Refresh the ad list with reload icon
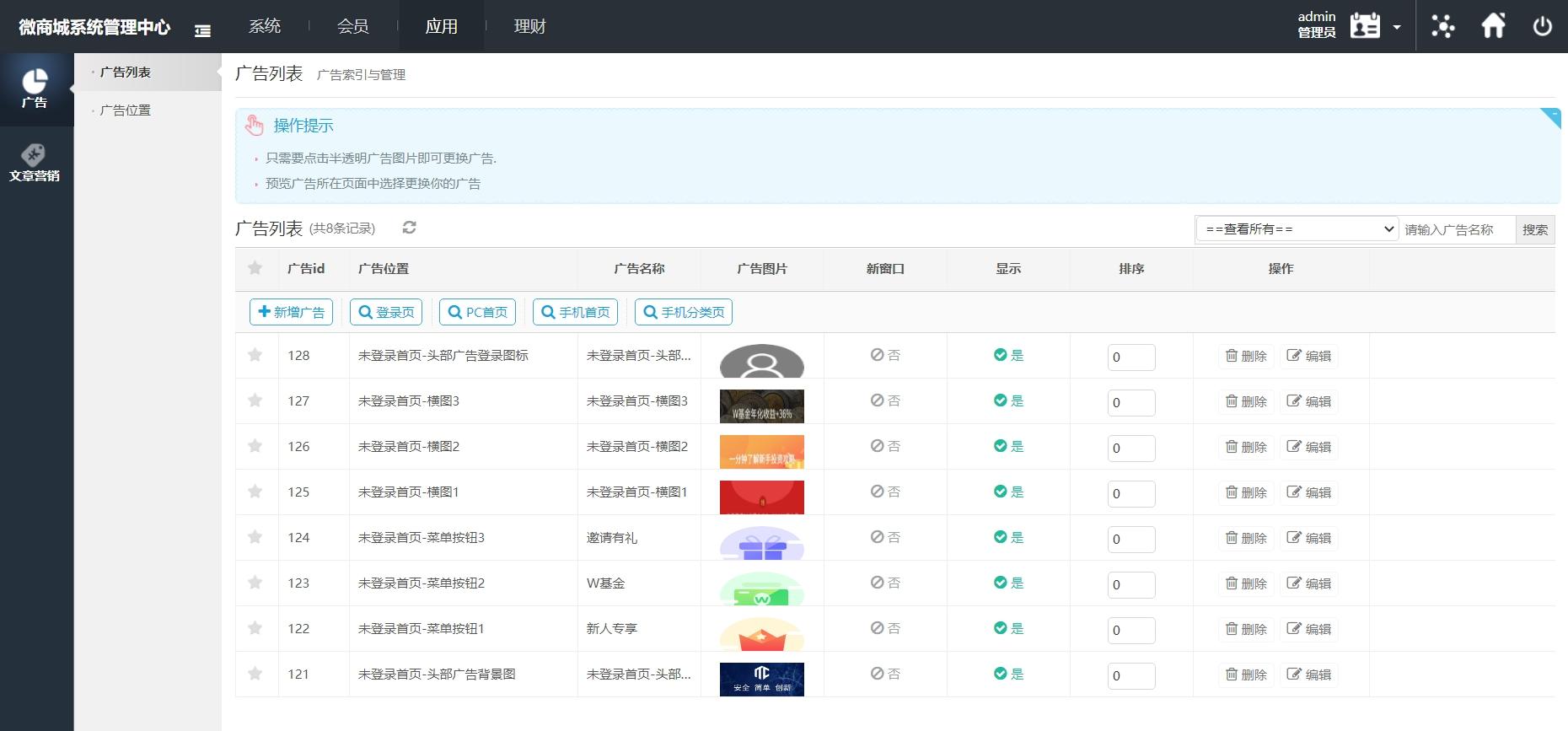The height and width of the screenshot is (731, 1568). click(x=410, y=228)
